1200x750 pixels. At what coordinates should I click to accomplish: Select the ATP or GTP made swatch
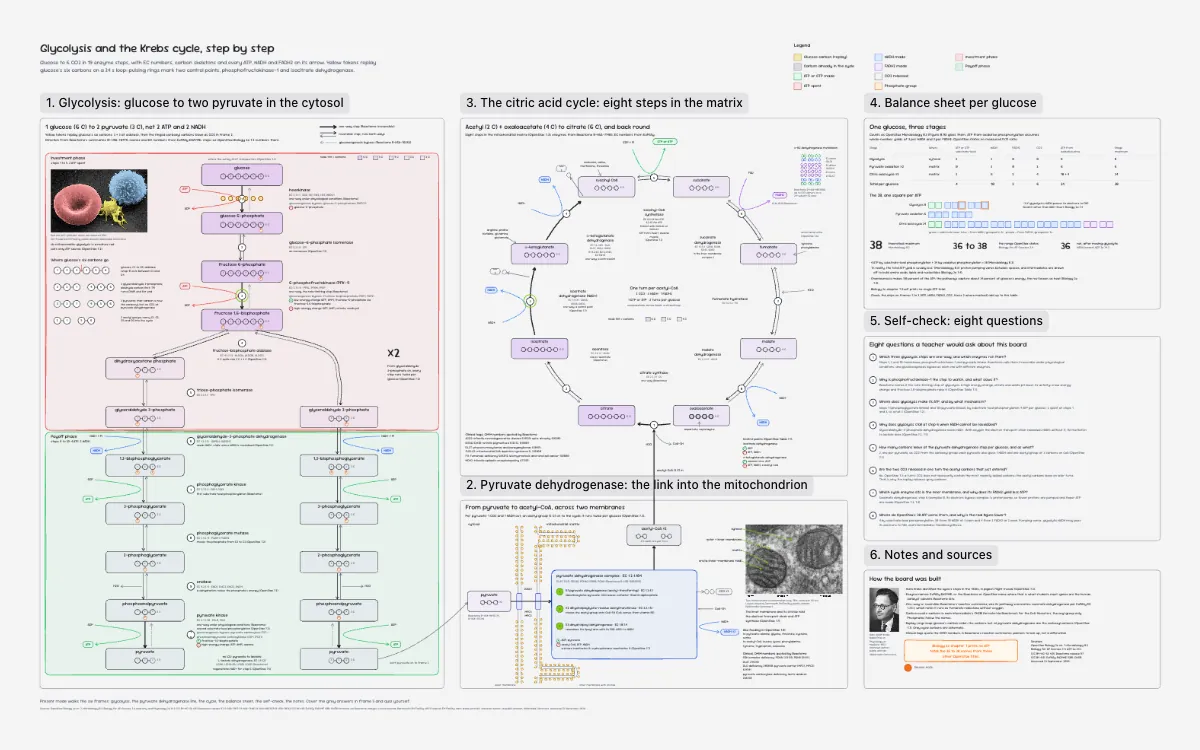pyautogui.click(x=799, y=75)
